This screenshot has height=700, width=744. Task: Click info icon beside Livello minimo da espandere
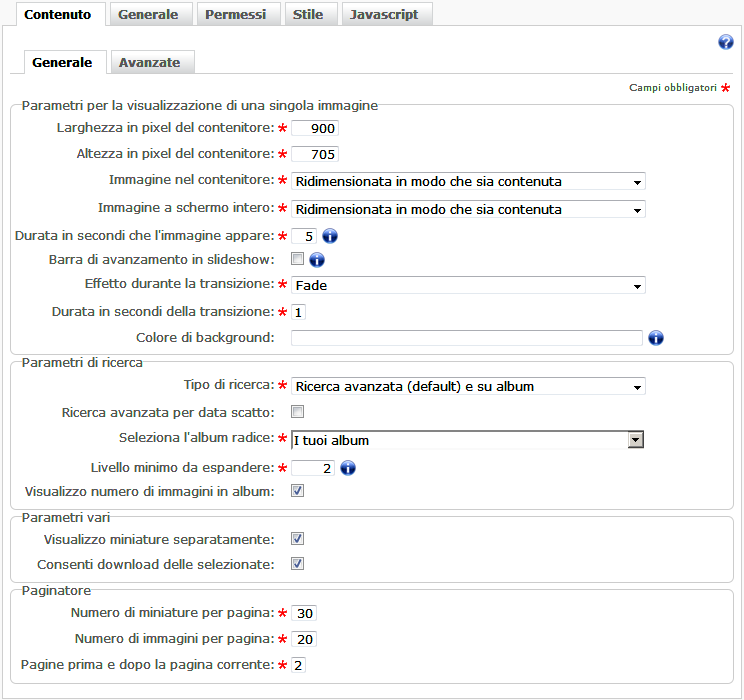[348, 467]
